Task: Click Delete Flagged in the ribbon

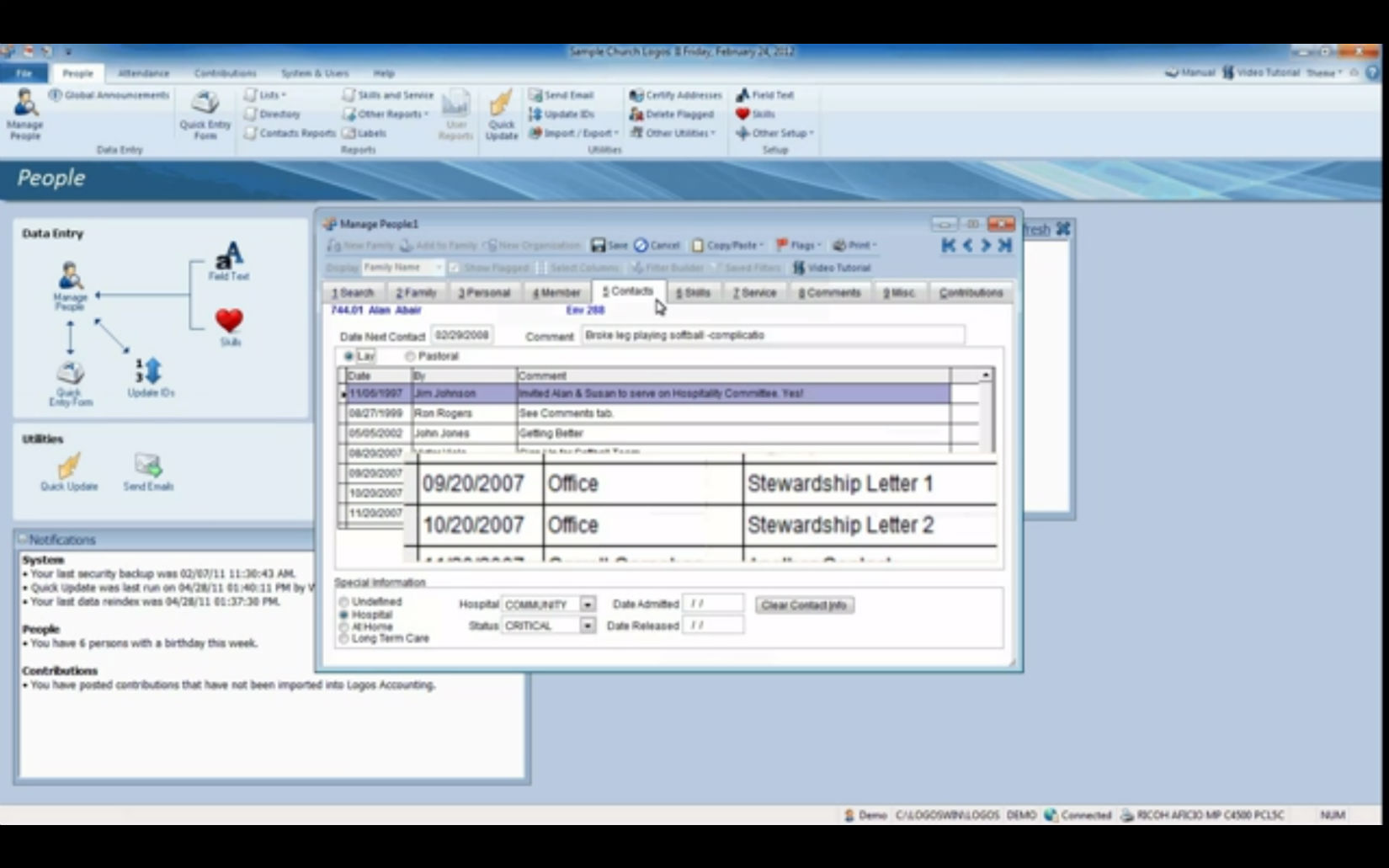Action: (x=672, y=114)
